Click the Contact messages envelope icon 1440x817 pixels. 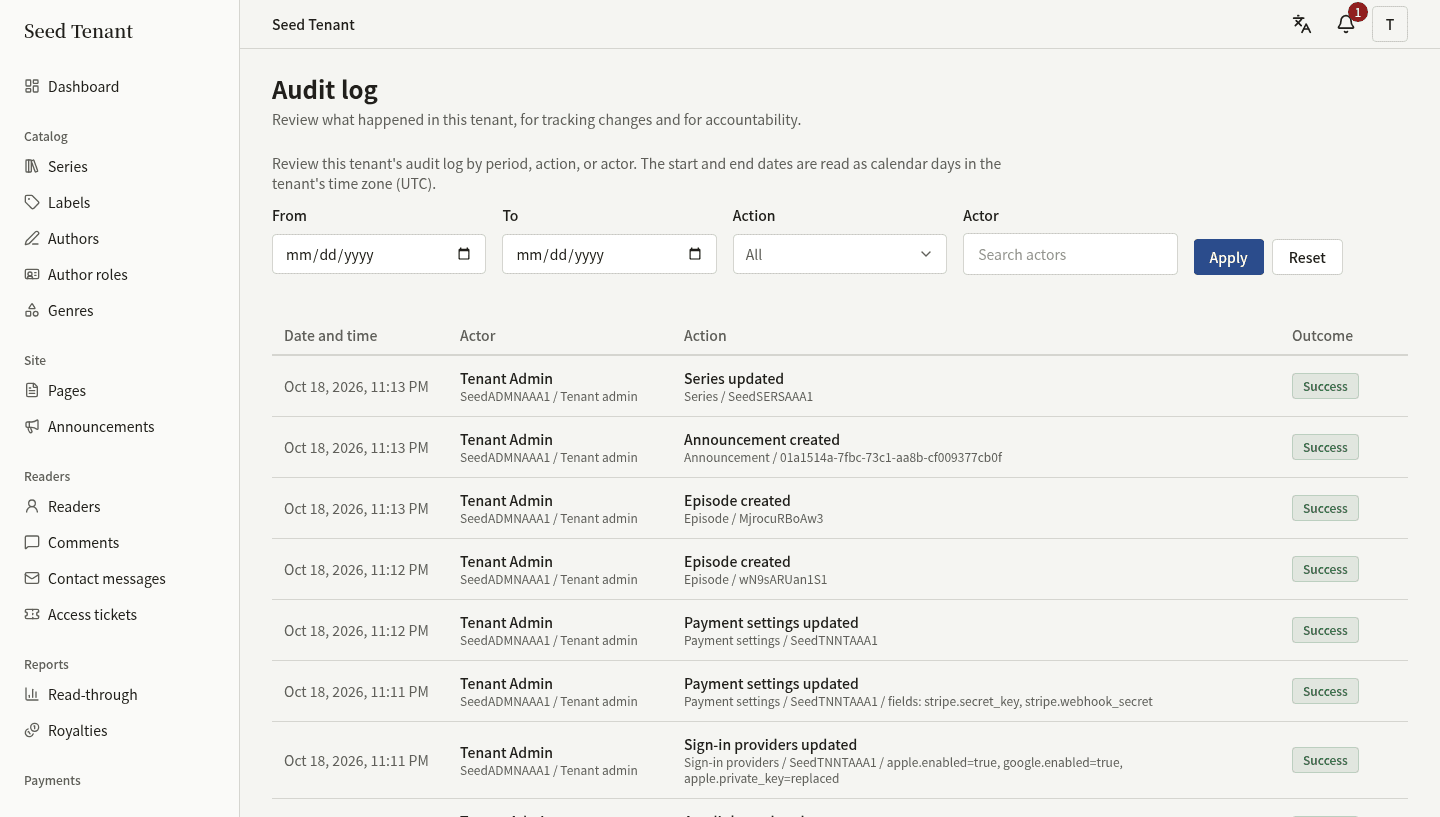[x=32, y=578]
